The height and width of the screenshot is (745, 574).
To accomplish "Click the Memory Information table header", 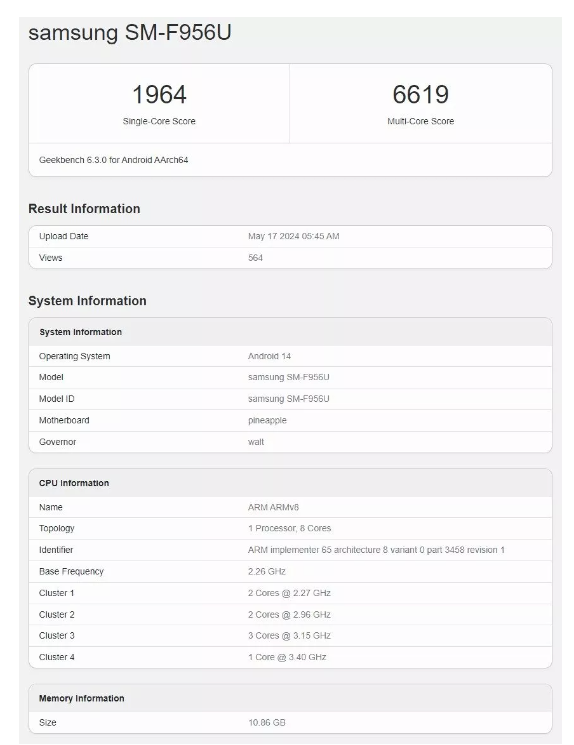I will tap(82, 698).
